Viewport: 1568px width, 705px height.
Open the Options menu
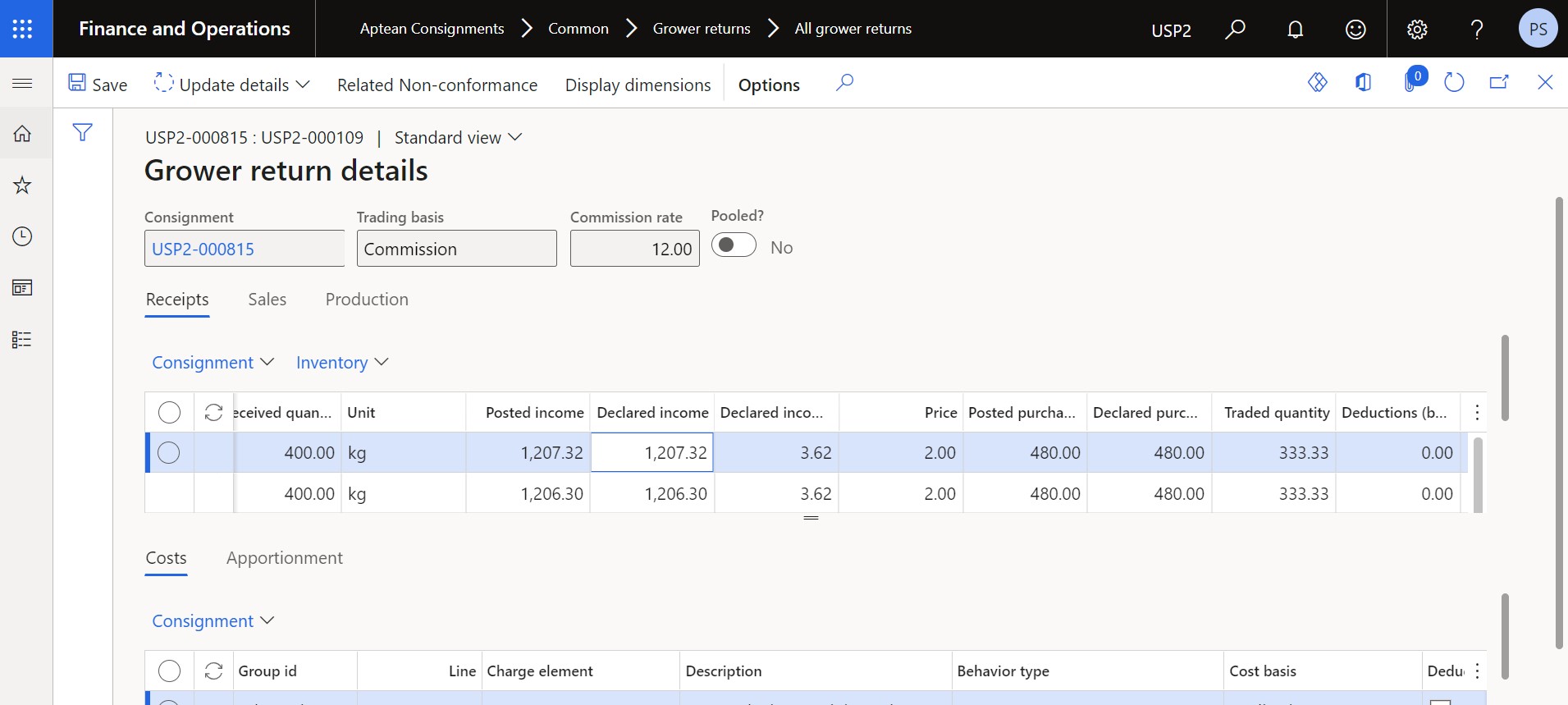tap(769, 85)
